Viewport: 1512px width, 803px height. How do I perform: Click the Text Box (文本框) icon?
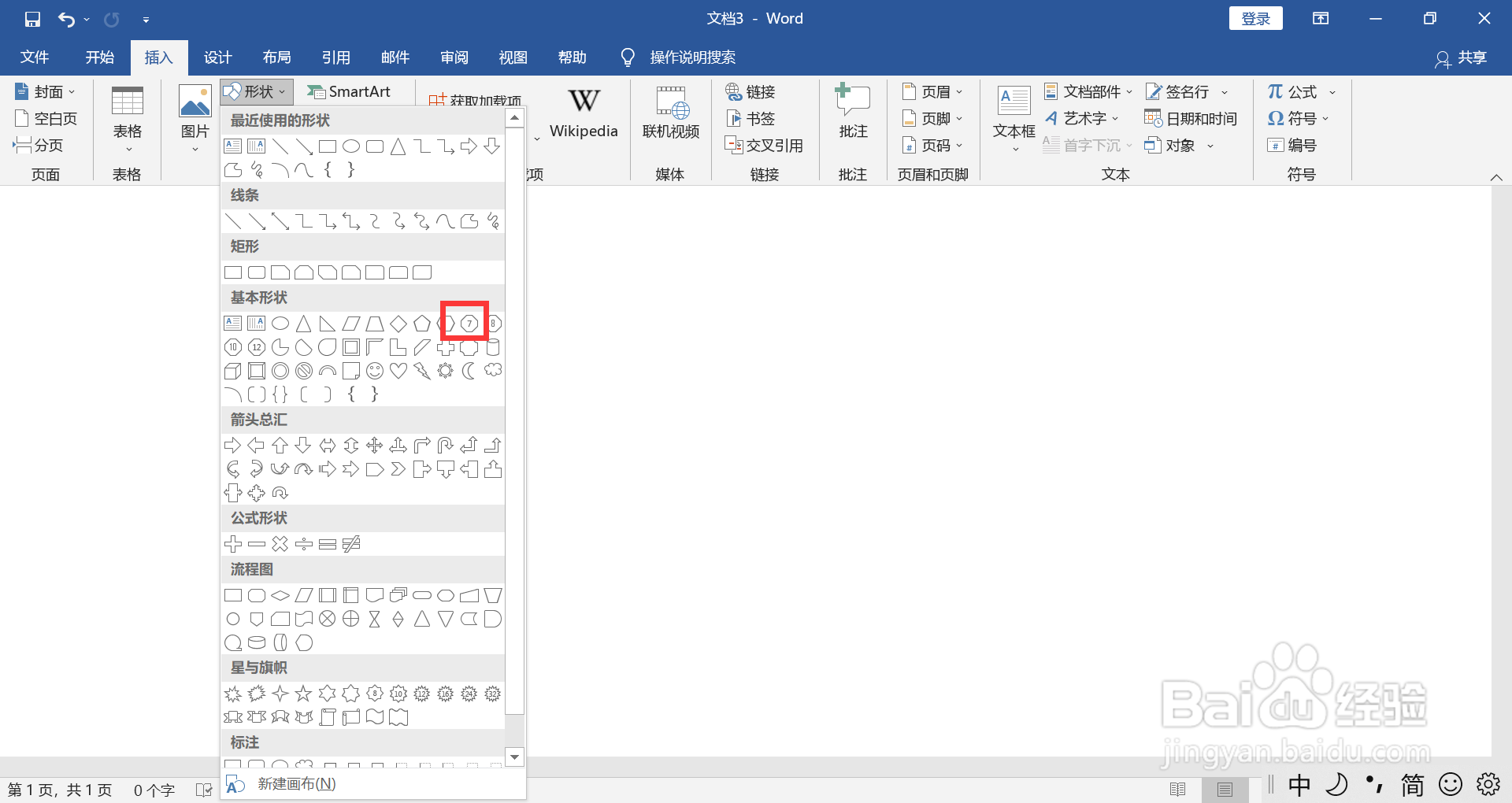click(1014, 101)
